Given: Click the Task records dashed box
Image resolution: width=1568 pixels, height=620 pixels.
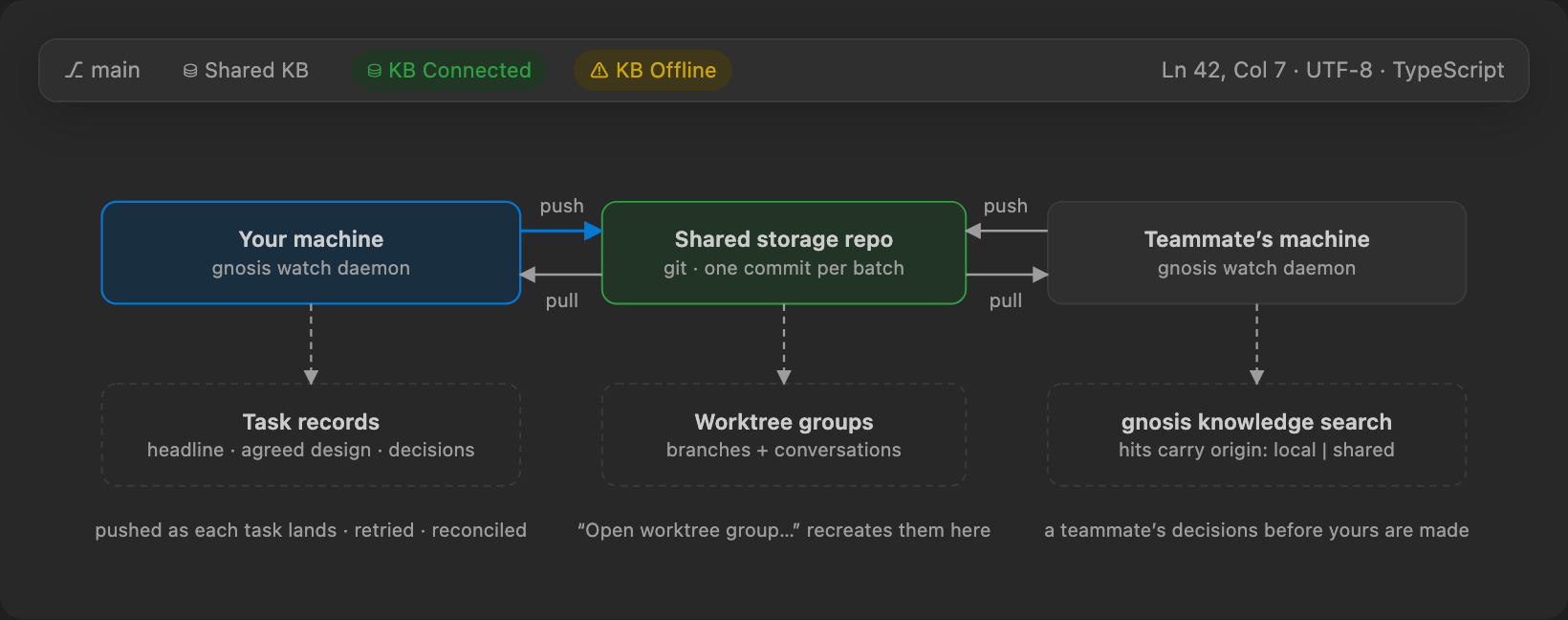Looking at the screenshot, I should click(x=311, y=435).
